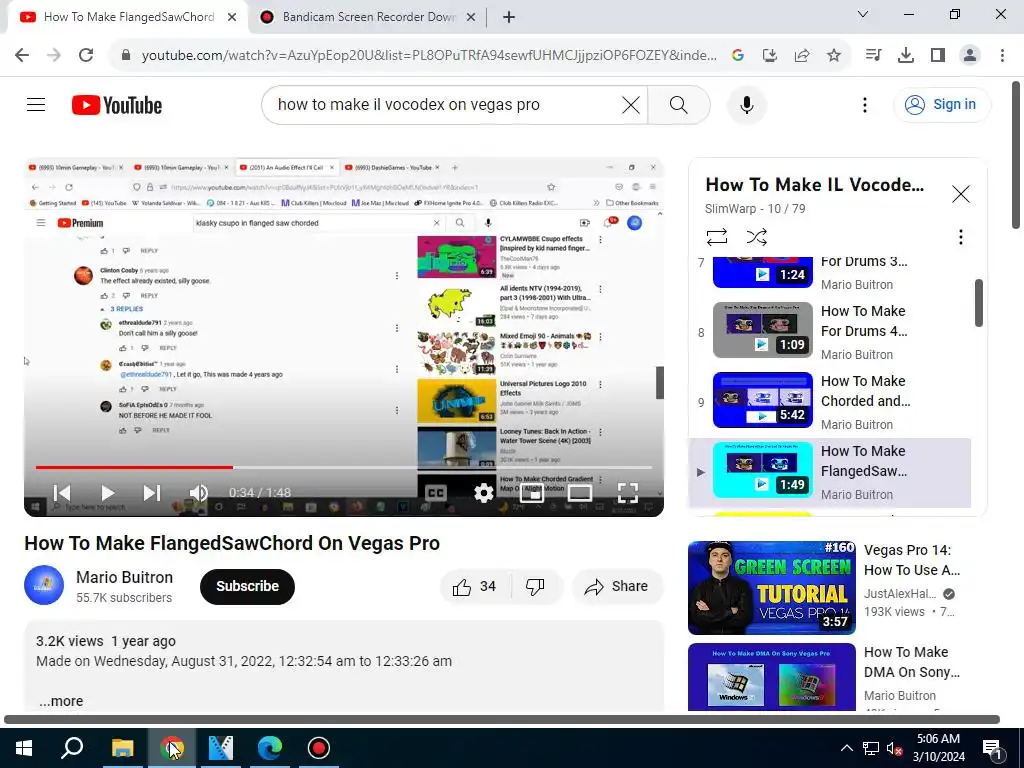Viewport: 1024px width, 768px height.
Task: Like the video with 34 likes
Action: point(475,586)
